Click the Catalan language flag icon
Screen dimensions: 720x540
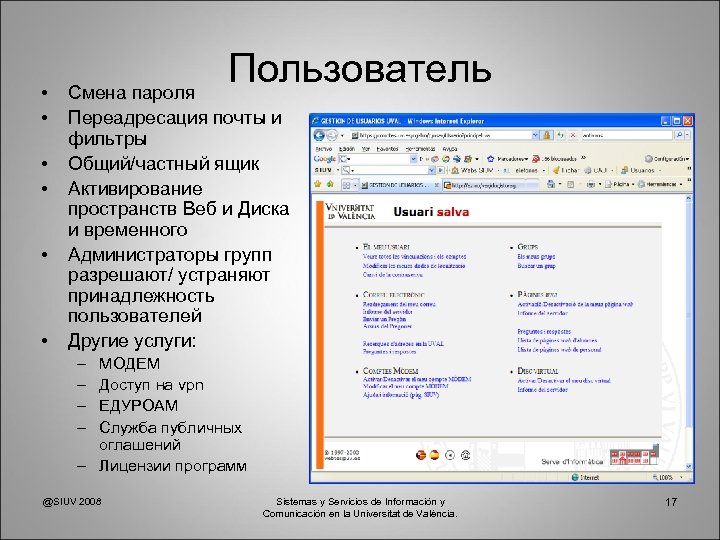421,455
